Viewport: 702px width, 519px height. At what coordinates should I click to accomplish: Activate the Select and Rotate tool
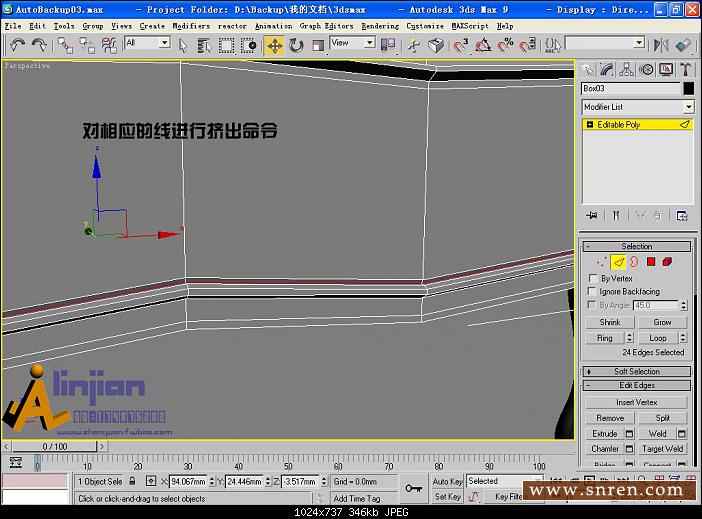(x=296, y=45)
